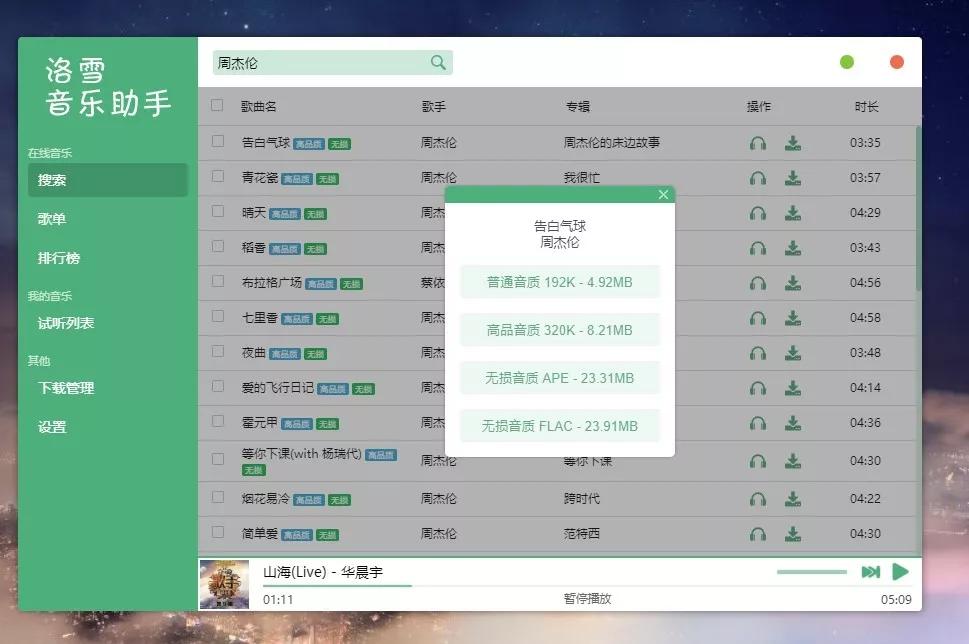This screenshot has height=644, width=969.
Task: Click the download icon for 稻香
Action: (x=793, y=247)
